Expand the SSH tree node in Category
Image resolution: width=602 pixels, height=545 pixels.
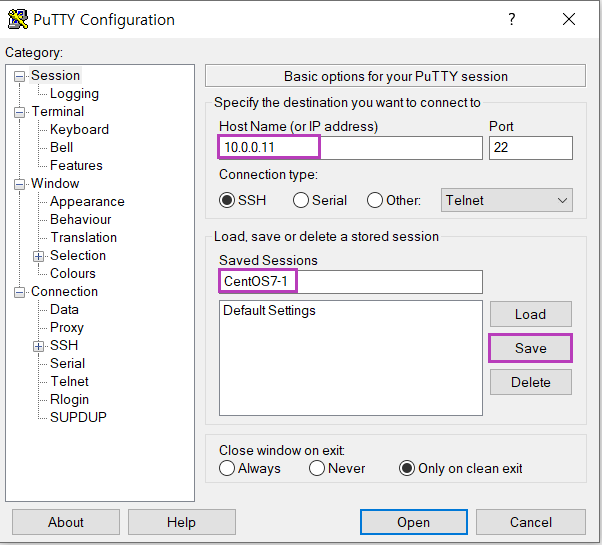tap(38, 347)
